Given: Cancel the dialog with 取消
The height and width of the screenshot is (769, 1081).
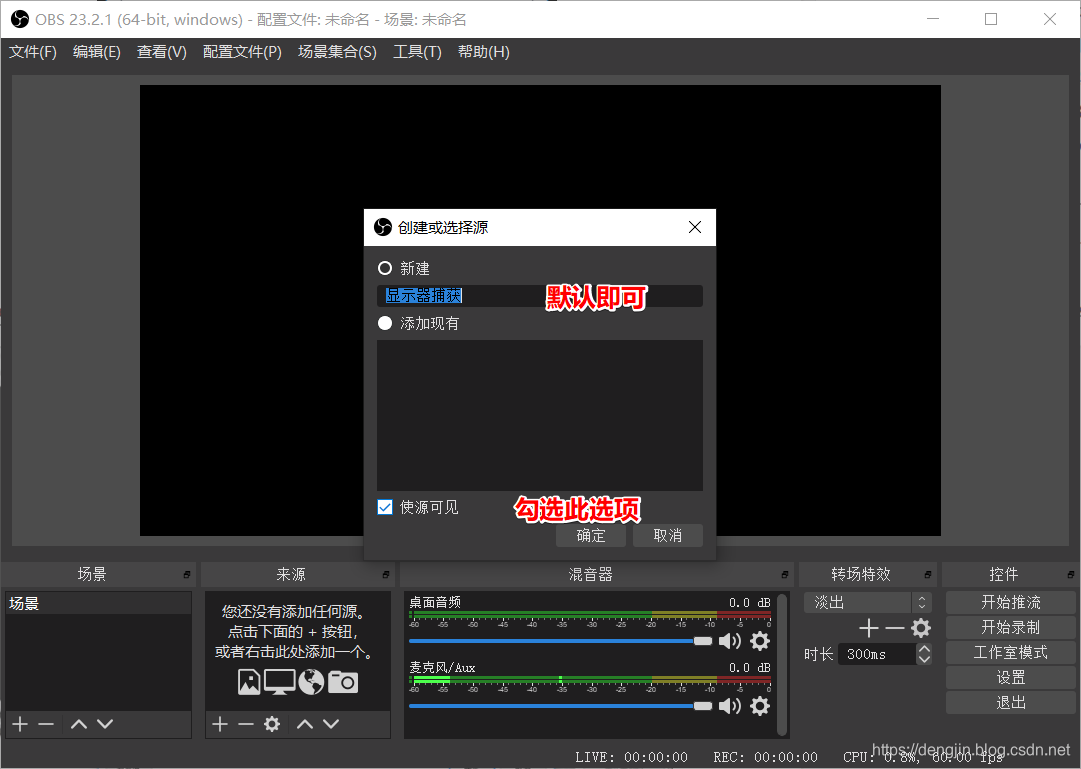Looking at the screenshot, I should coord(667,535).
